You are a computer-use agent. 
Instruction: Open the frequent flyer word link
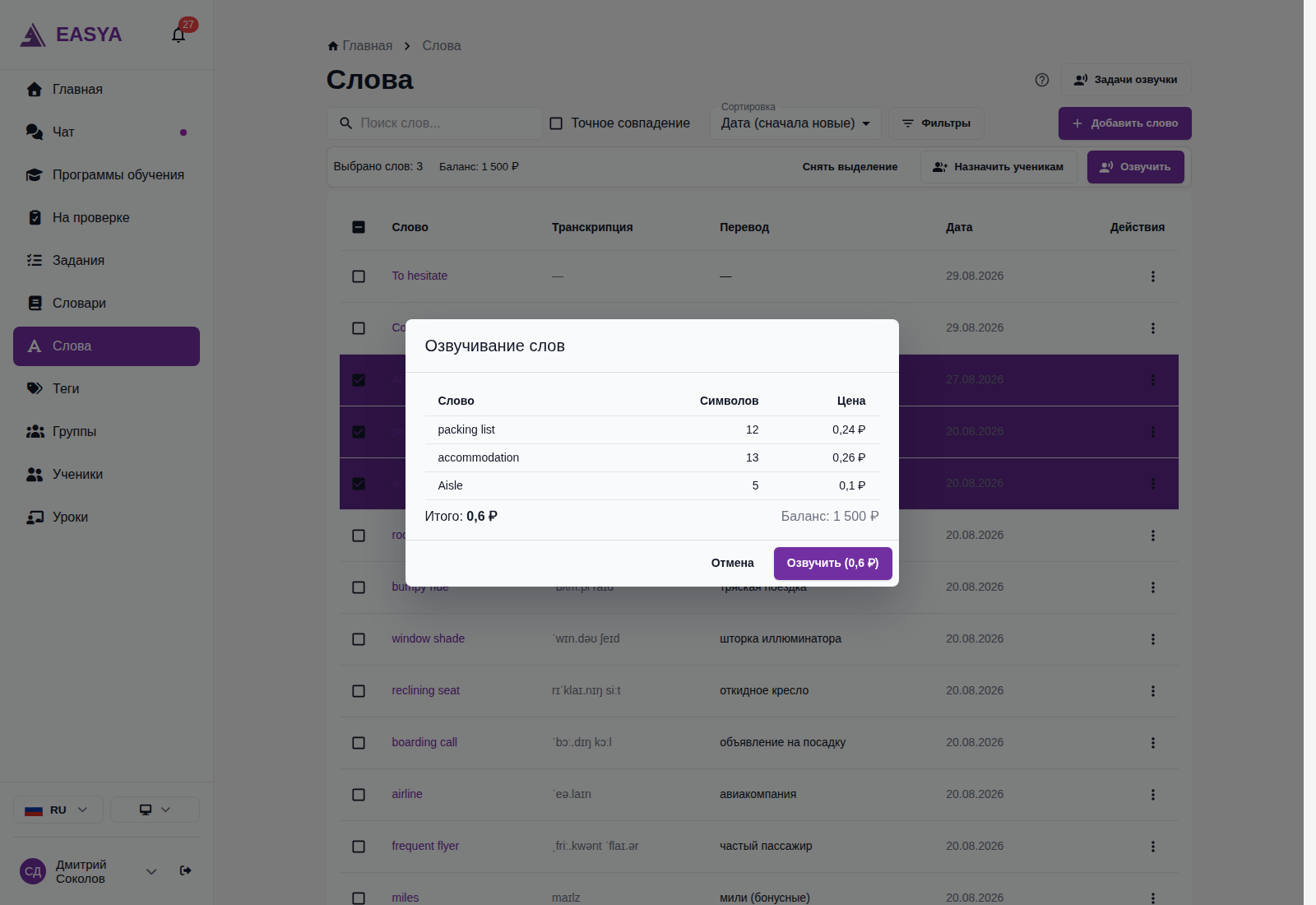425,846
